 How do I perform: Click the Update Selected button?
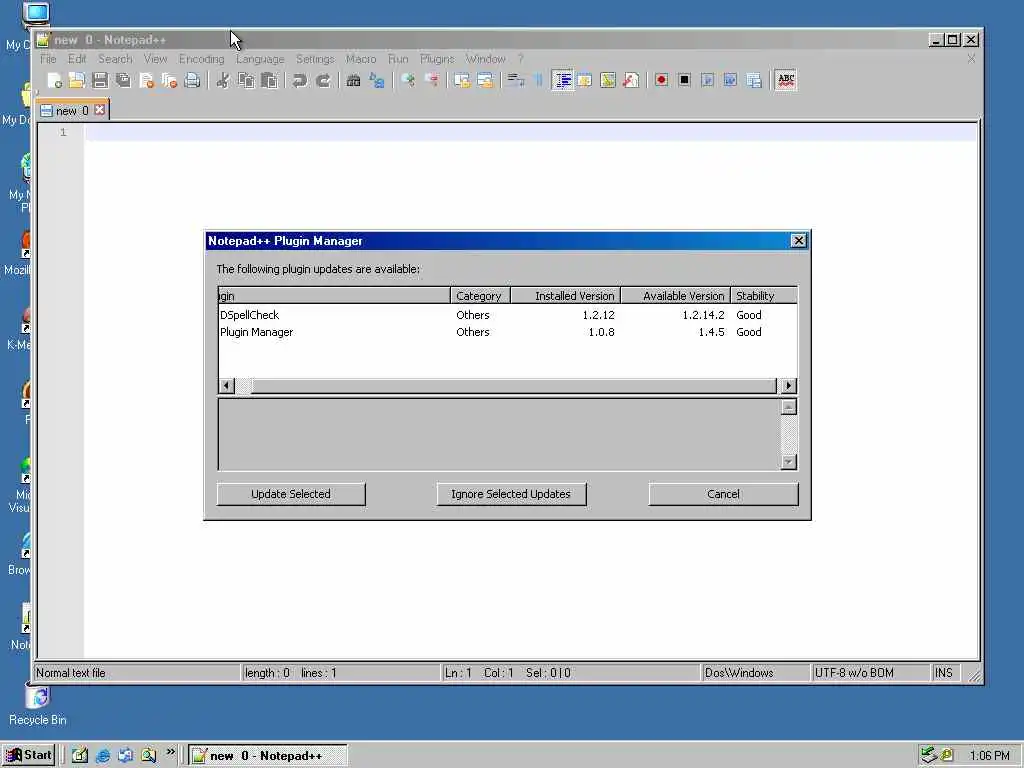[x=291, y=494]
